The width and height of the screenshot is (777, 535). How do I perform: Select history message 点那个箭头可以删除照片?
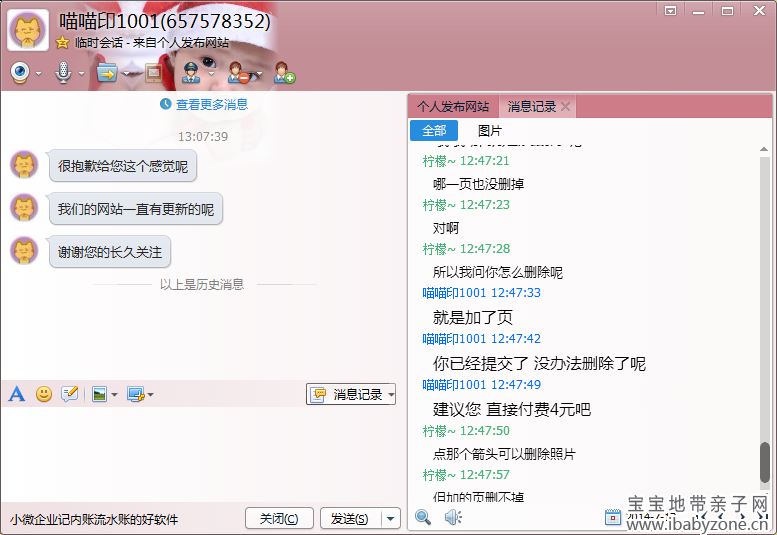tap(504, 454)
